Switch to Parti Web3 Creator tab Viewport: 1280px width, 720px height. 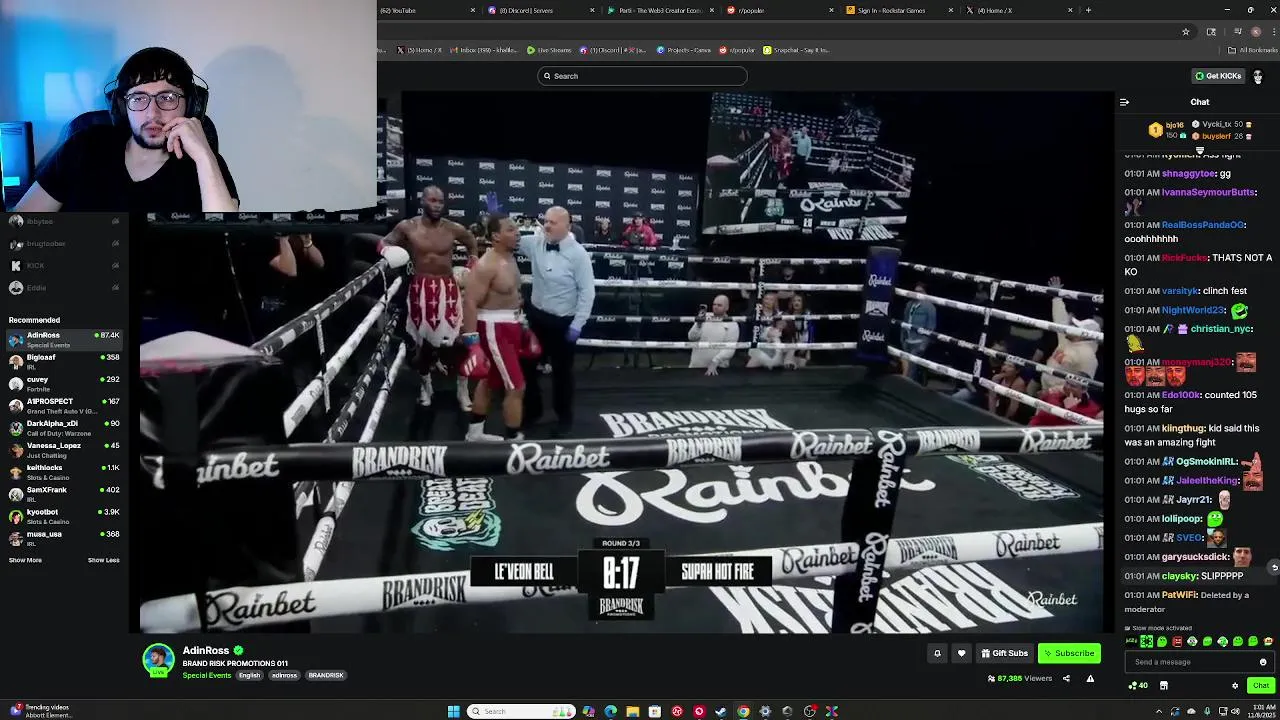point(660,10)
